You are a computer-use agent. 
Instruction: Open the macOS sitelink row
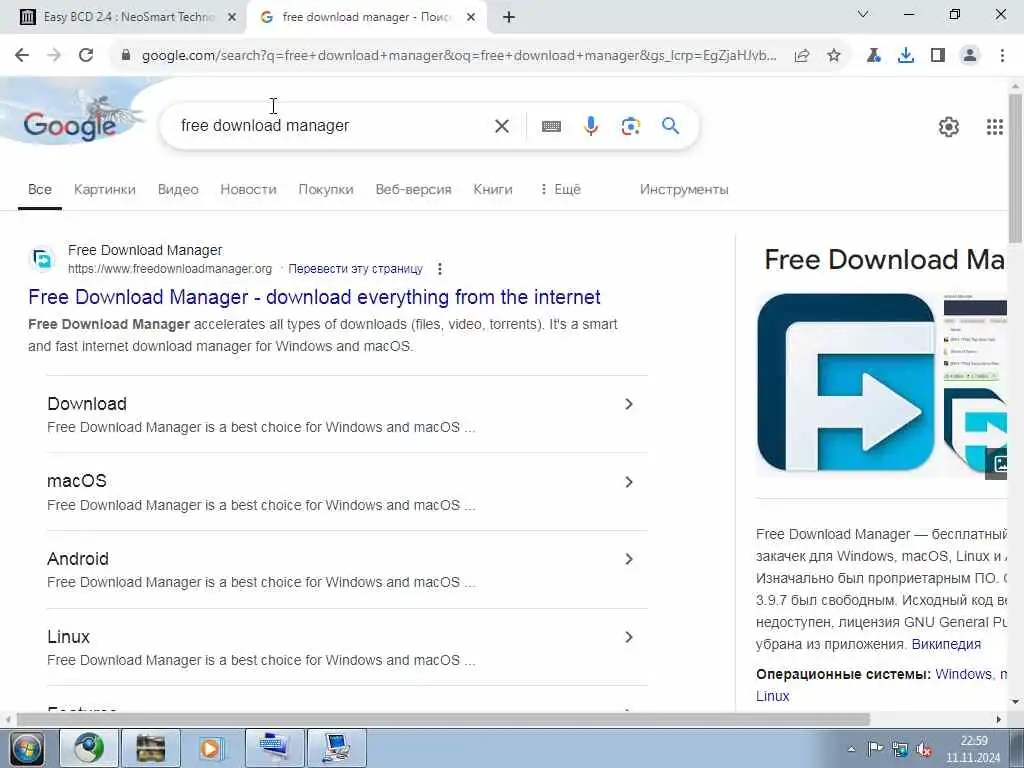(x=347, y=492)
